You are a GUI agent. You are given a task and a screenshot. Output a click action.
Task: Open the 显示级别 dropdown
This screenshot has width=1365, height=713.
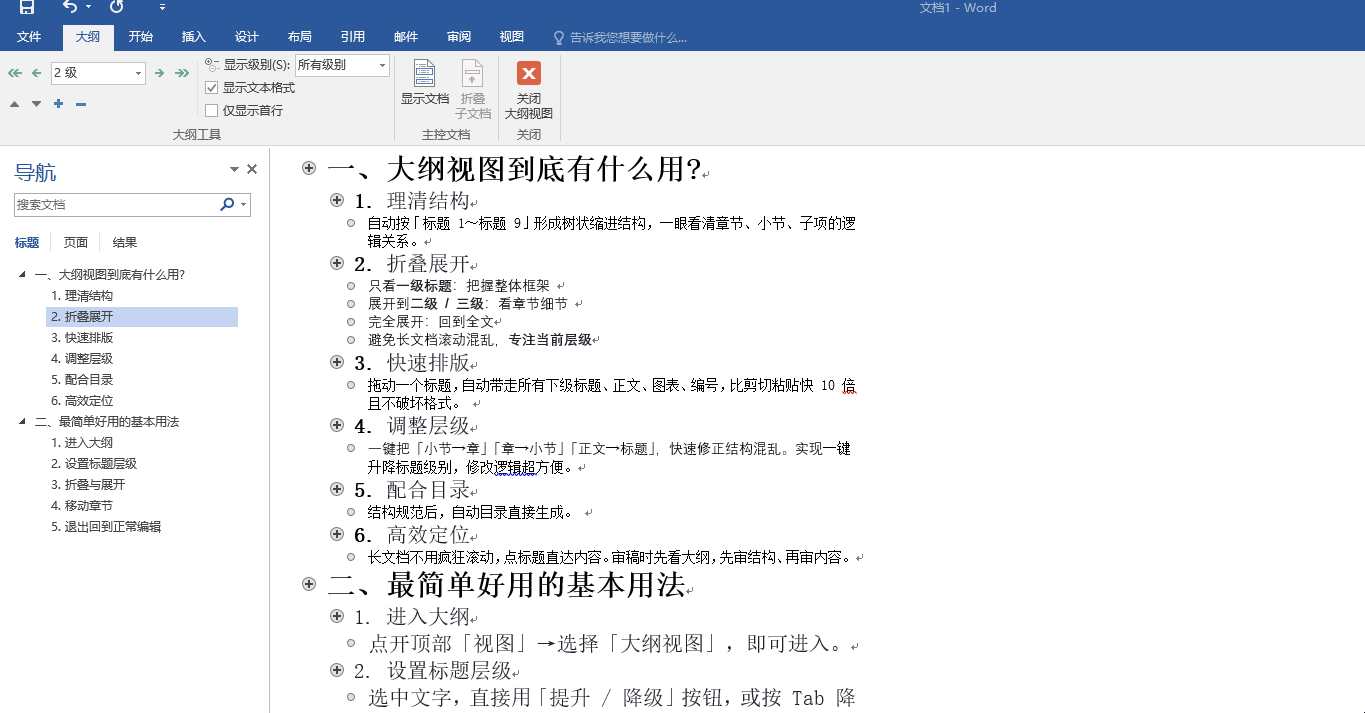(381, 64)
